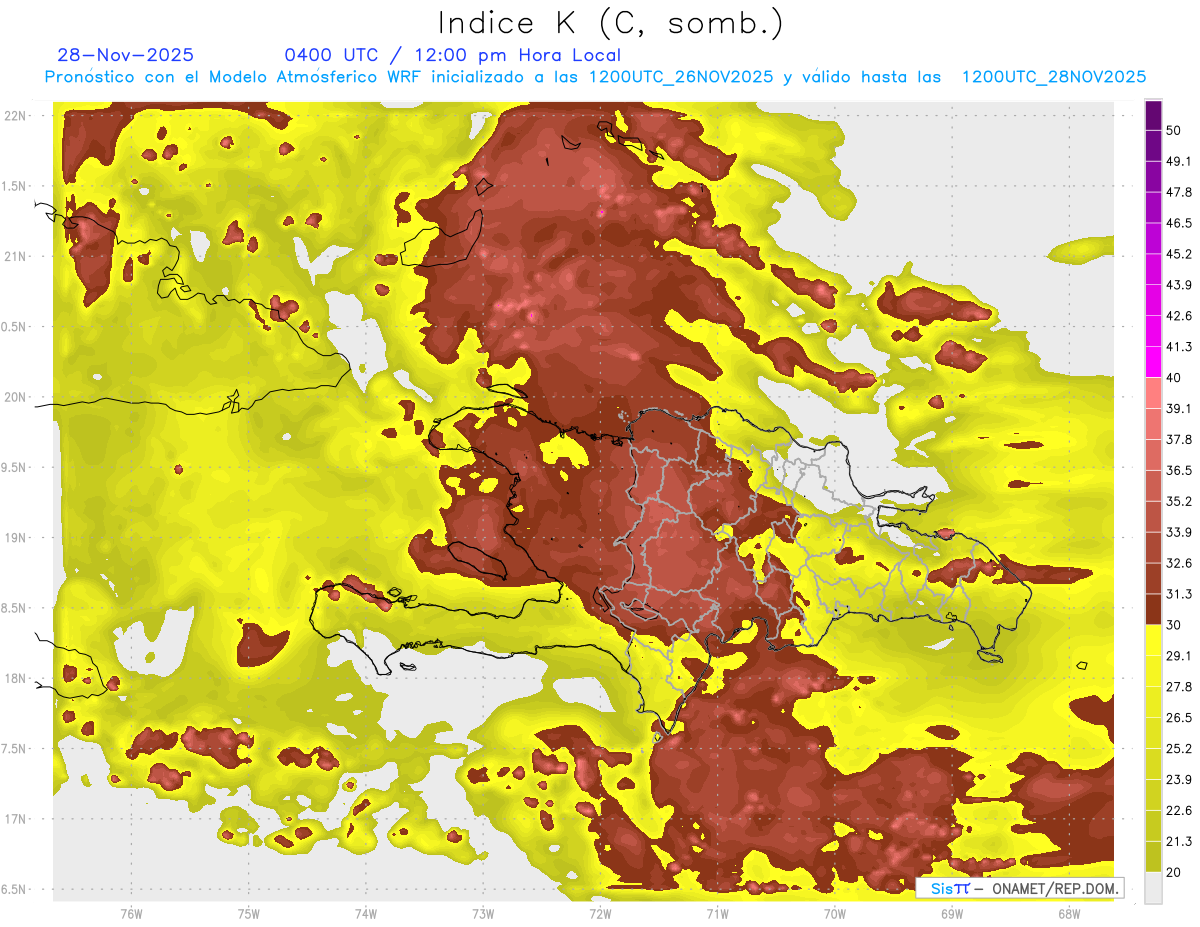Click the '72W' longitude axis label

[x=600, y=914]
